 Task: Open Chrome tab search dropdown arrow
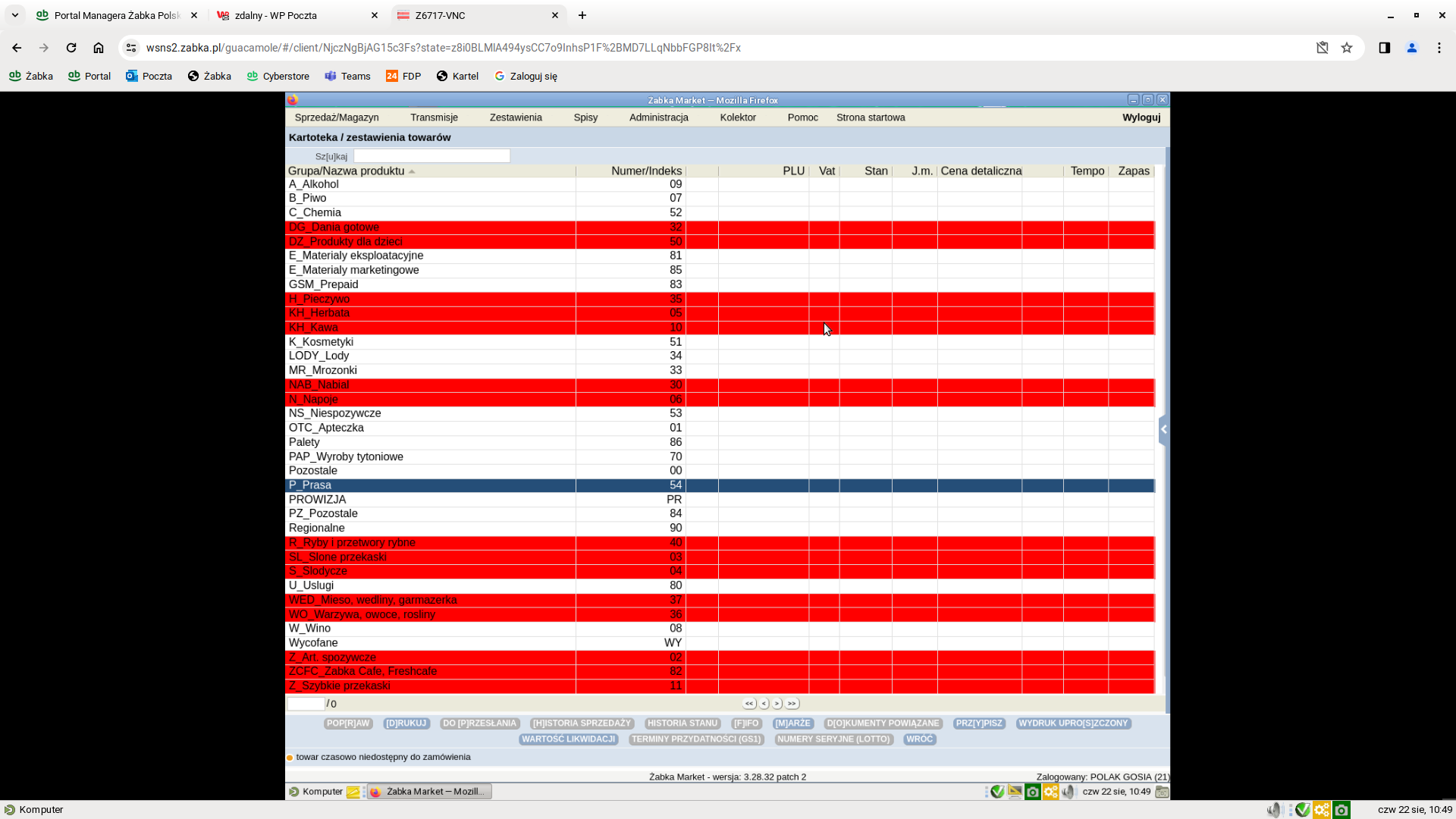tap(14, 15)
